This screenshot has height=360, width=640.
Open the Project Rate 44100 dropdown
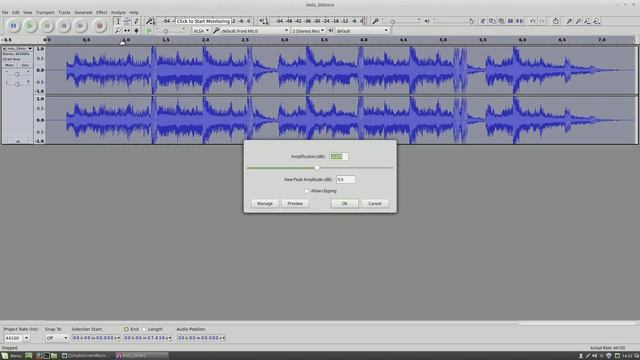pos(27,338)
